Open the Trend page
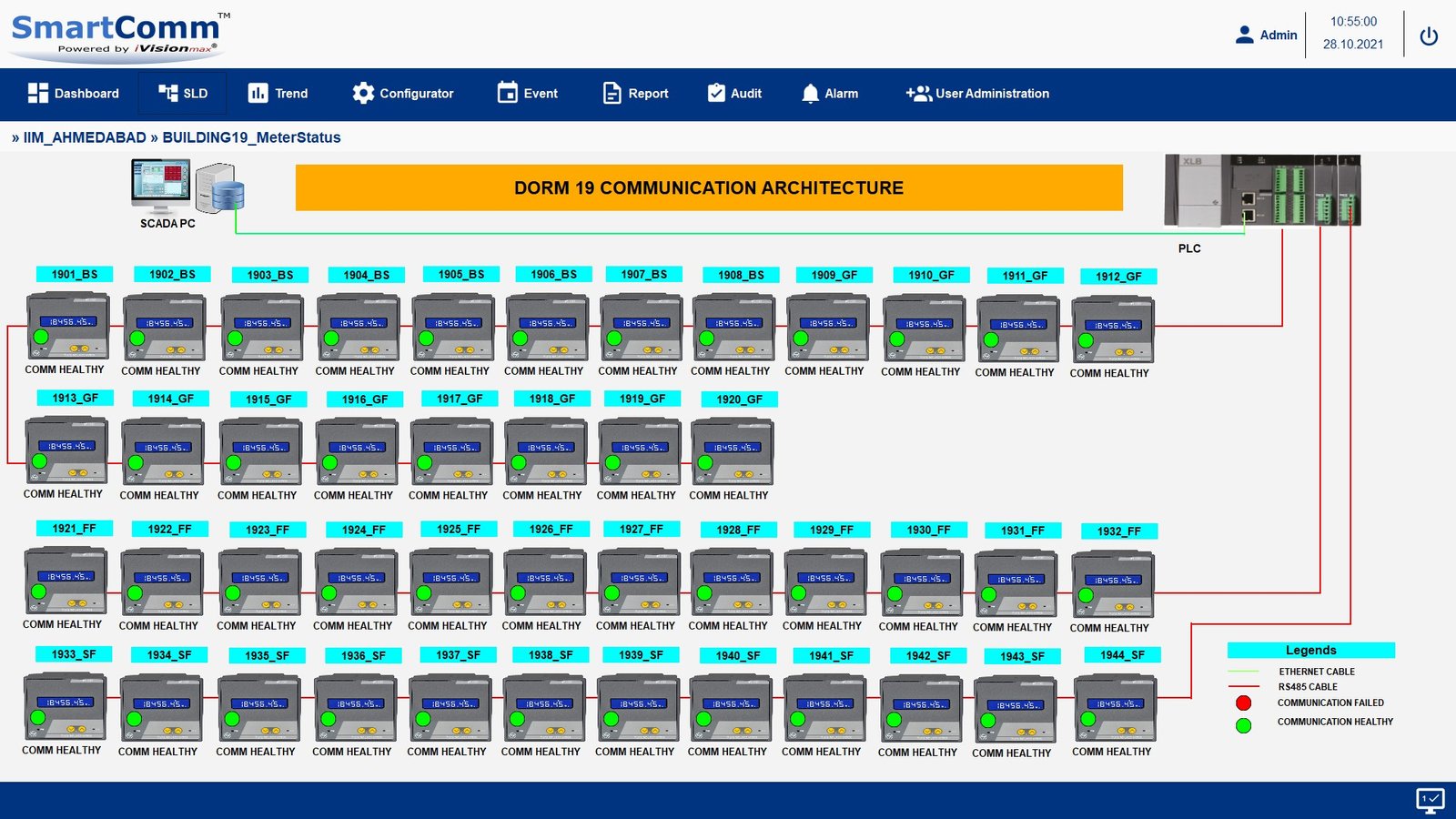Screen dimensions: 1456x819 click(x=278, y=93)
